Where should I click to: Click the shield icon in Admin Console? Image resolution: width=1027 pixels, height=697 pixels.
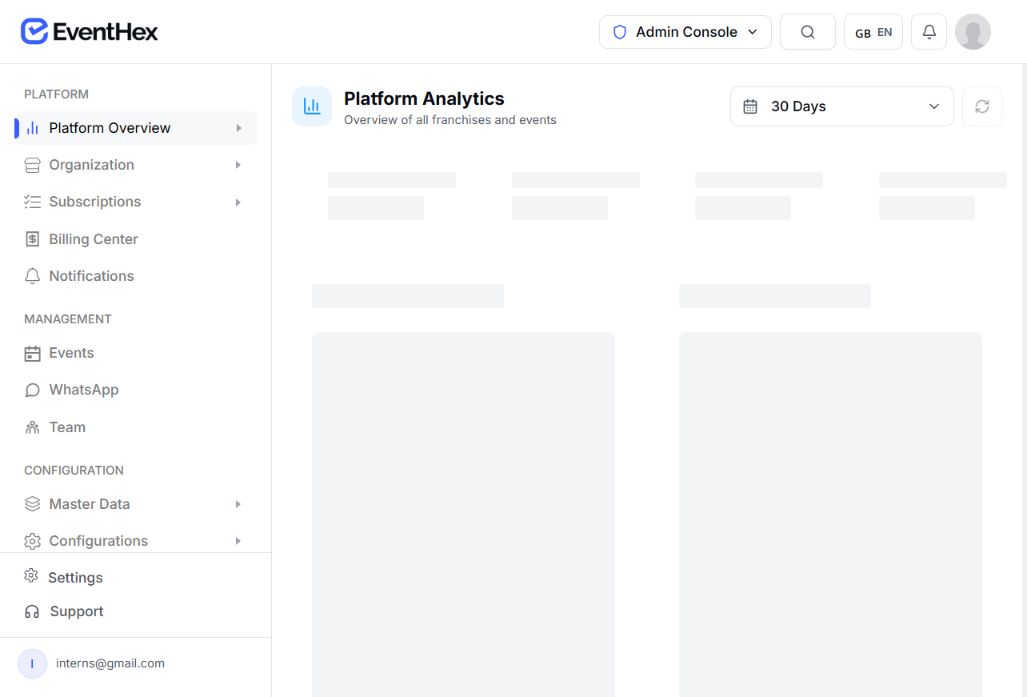[620, 32]
